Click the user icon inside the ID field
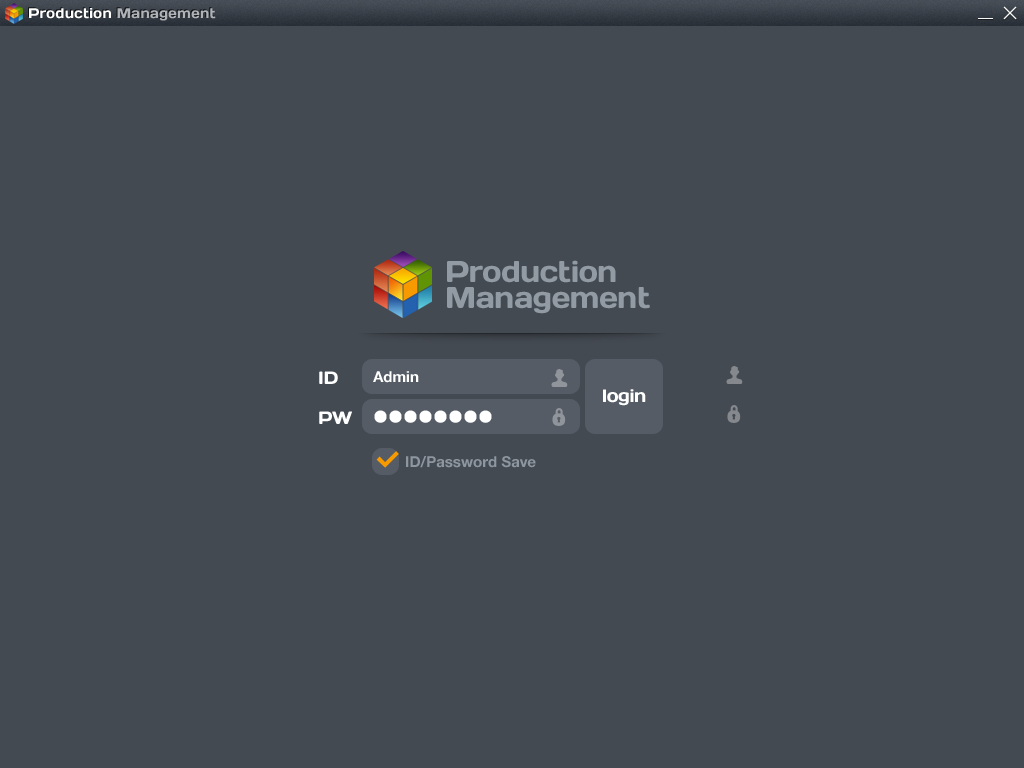The height and width of the screenshot is (768, 1024). click(x=557, y=376)
